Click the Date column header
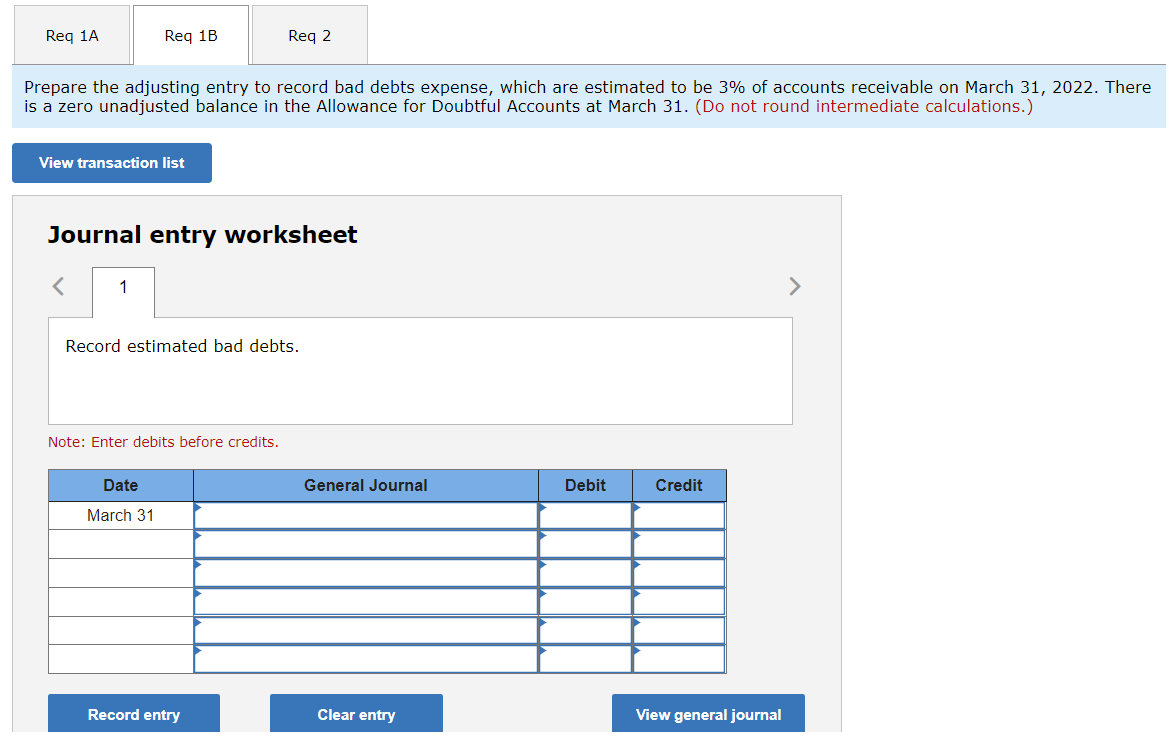 [x=120, y=485]
